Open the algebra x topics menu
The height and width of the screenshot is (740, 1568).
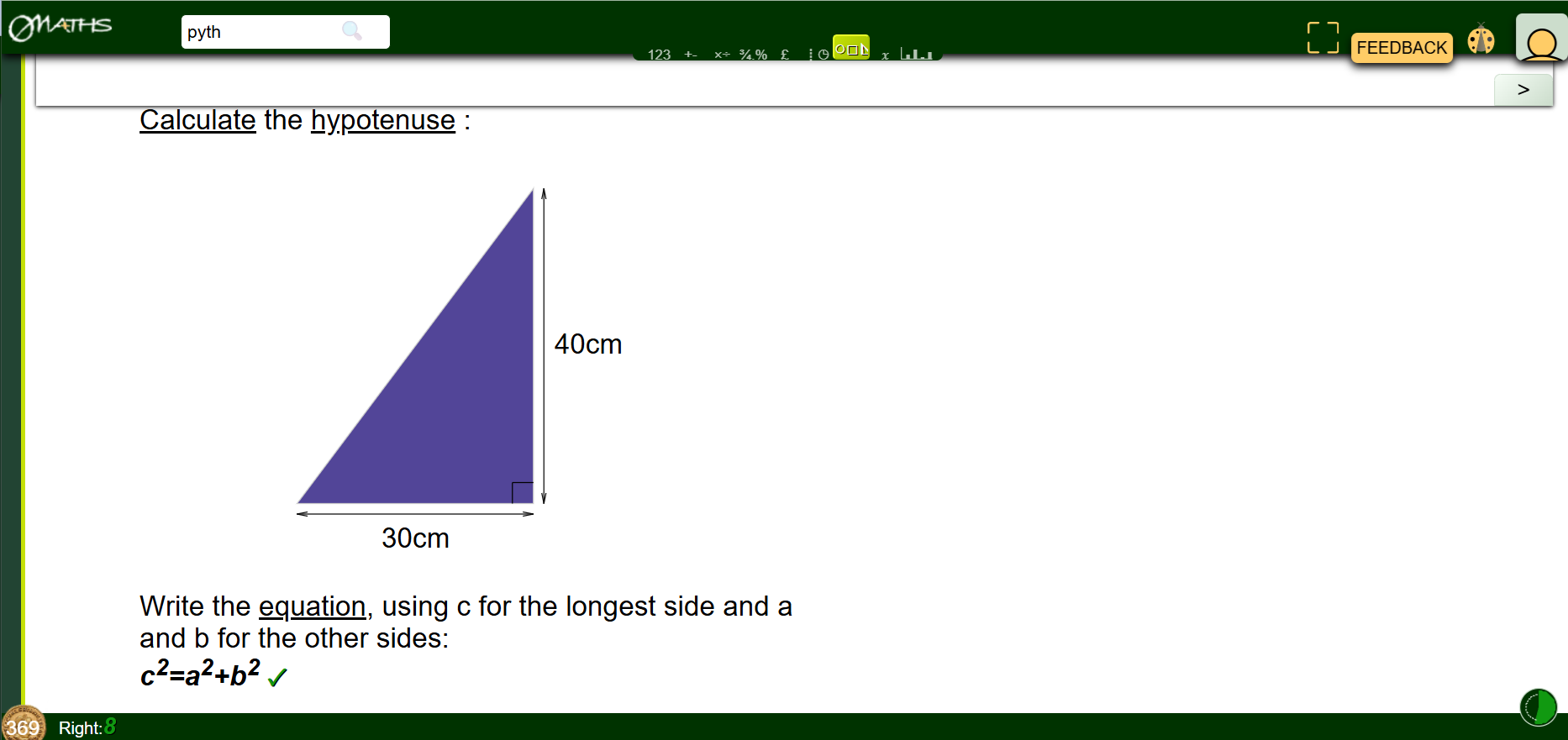(x=885, y=55)
